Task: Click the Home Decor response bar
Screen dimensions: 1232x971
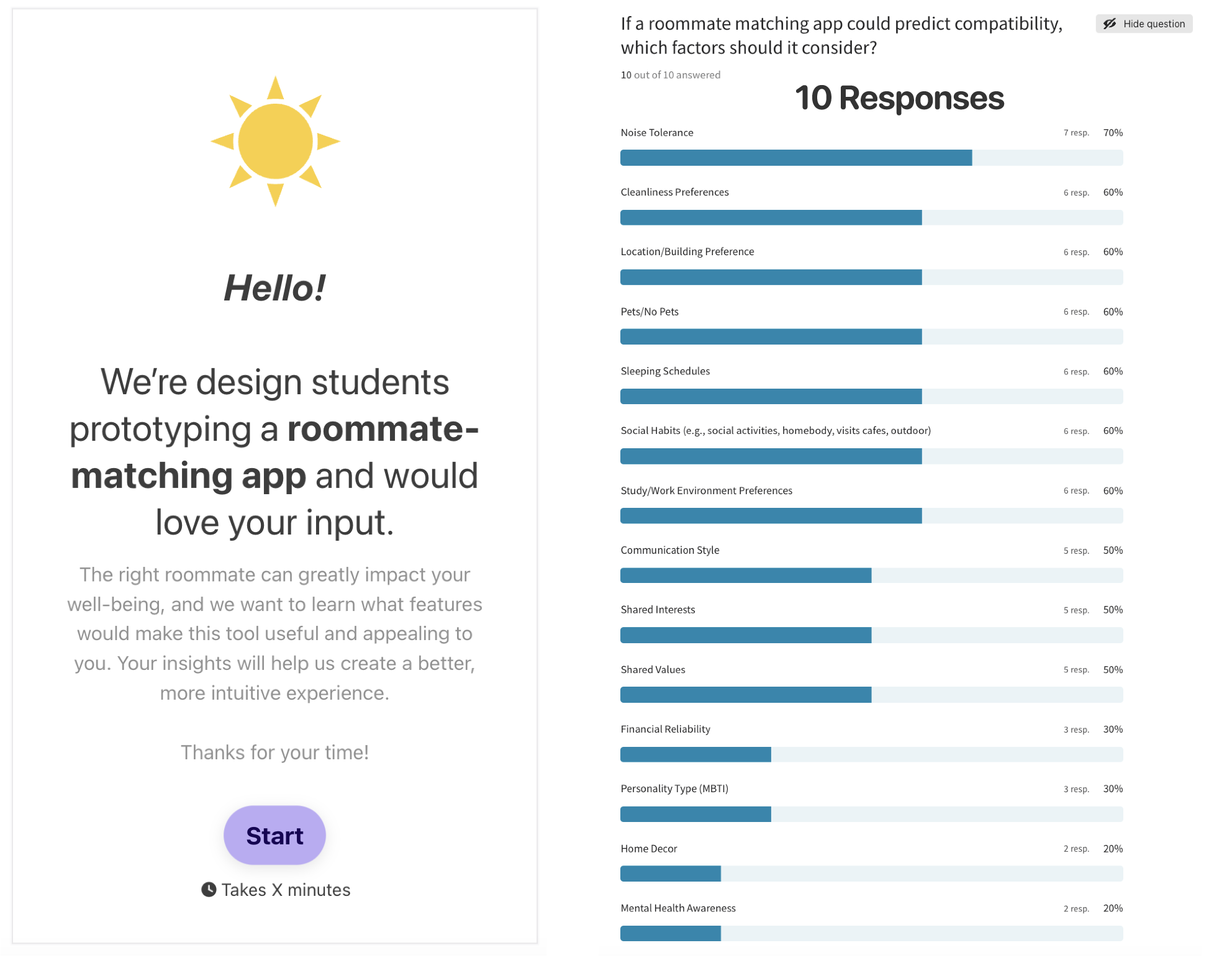Action: (x=871, y=874)
